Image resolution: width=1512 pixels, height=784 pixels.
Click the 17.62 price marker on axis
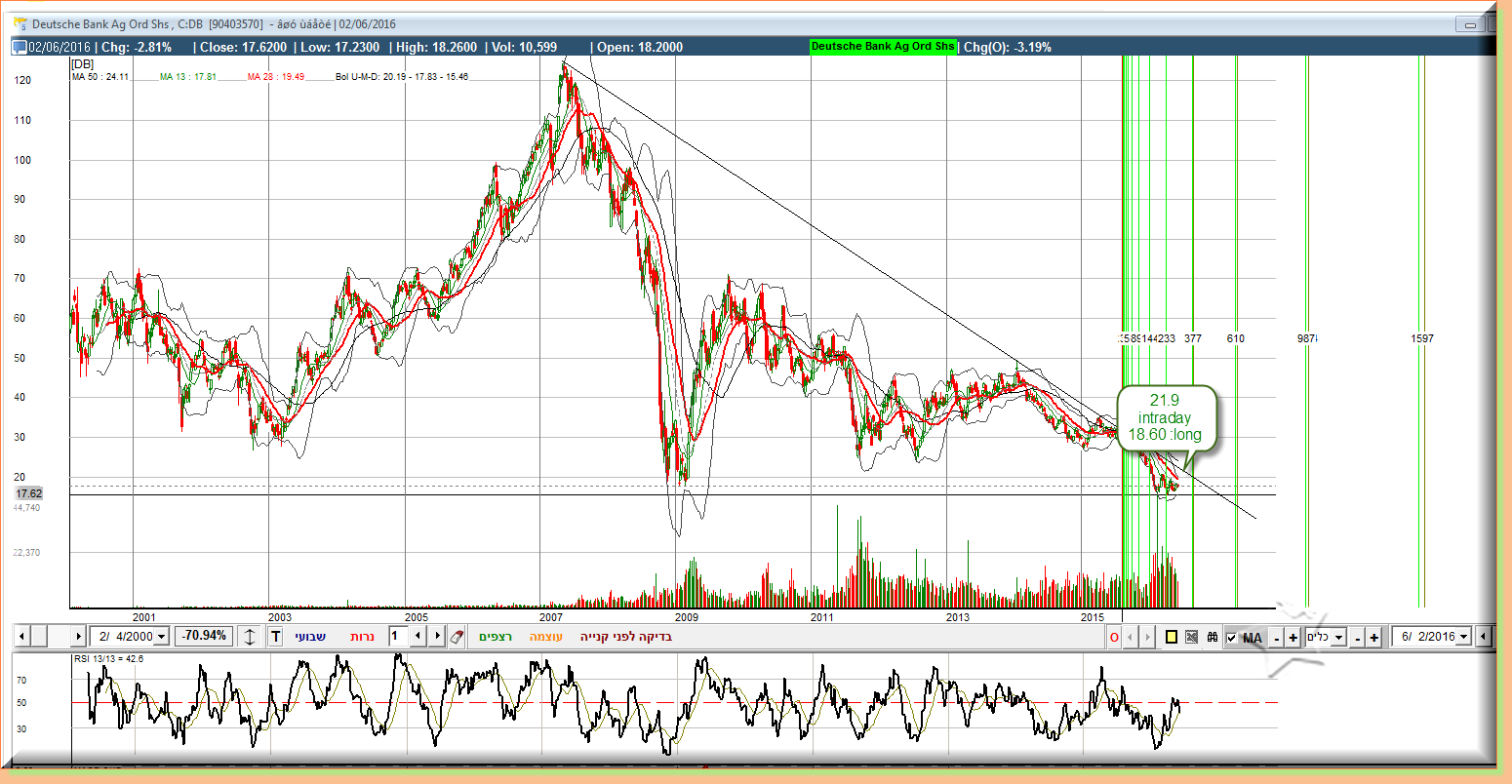click(x=29, y=493)
